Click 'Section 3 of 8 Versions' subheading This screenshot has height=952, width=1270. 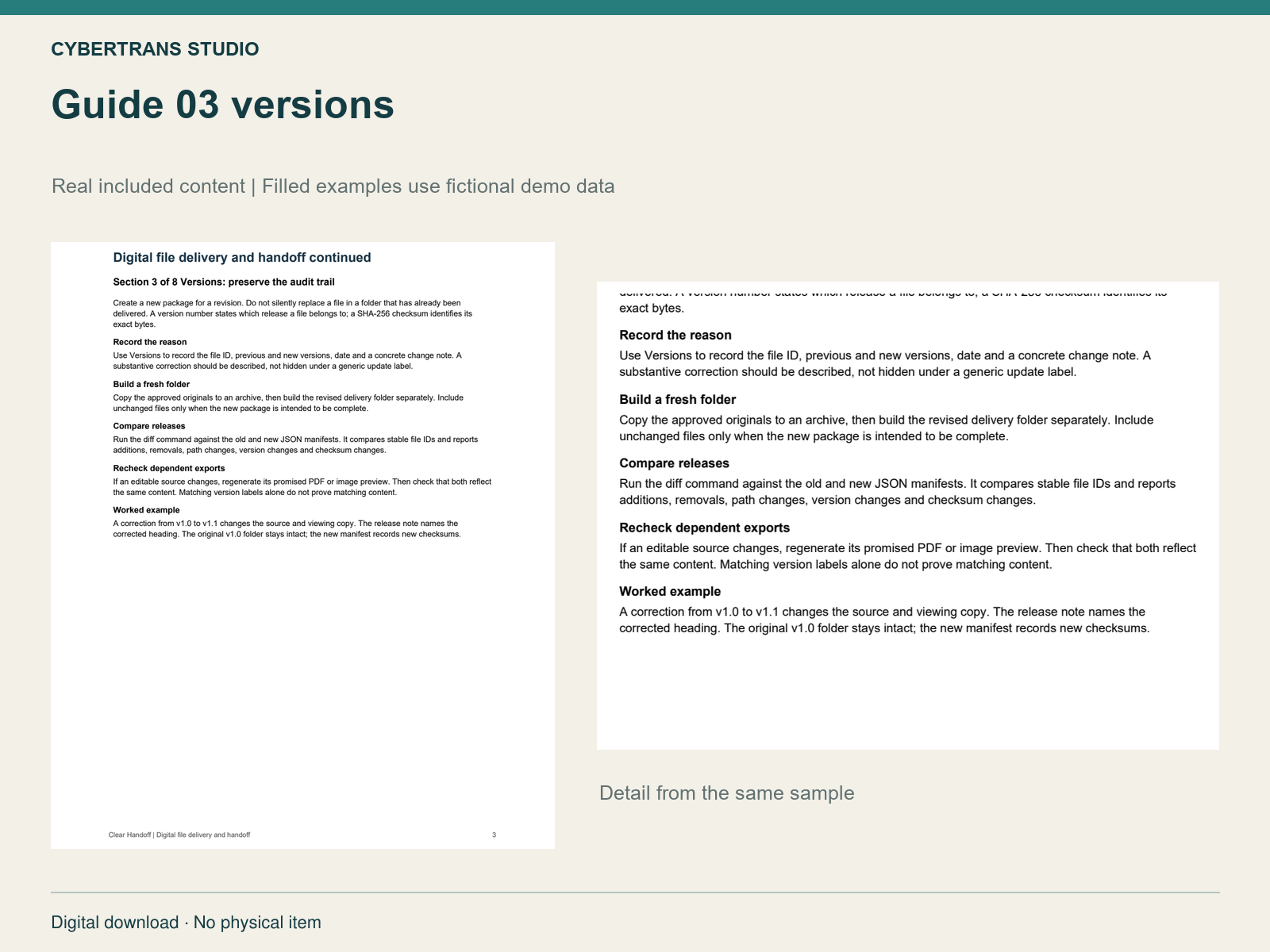coord(224,282)
